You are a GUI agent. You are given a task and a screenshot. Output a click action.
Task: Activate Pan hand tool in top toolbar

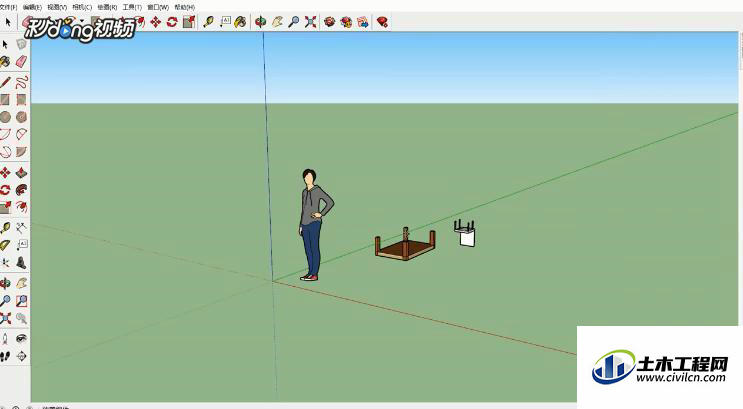click(x=277, y=22)
